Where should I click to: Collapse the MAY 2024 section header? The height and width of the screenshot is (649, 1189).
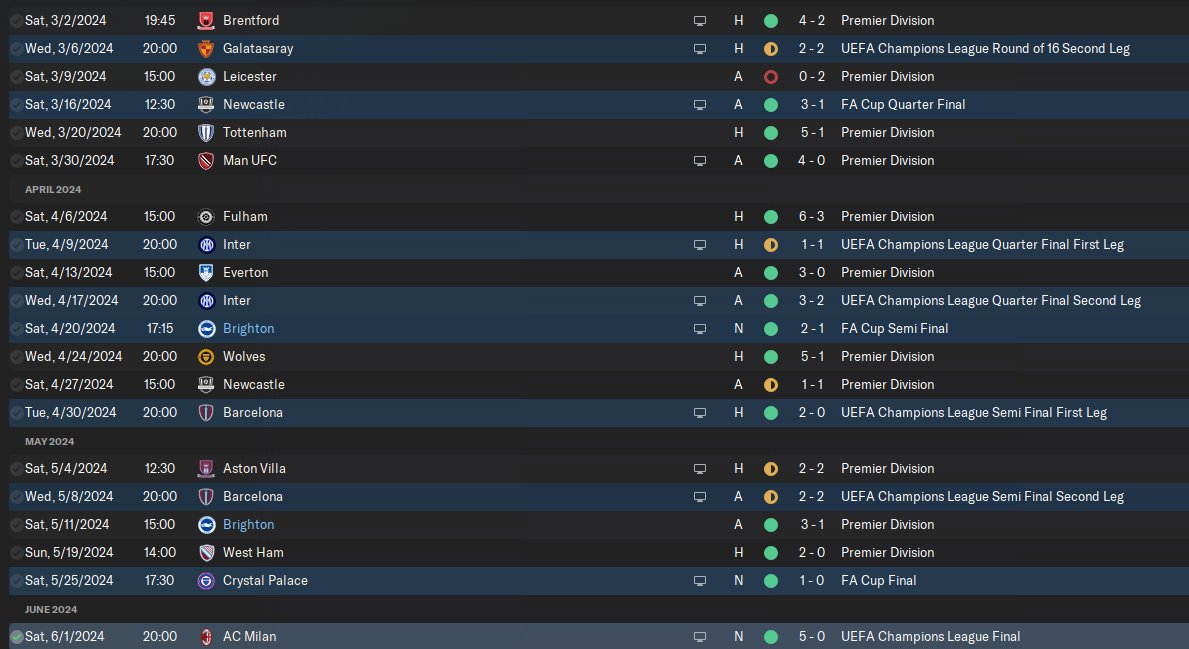point(49,441)
